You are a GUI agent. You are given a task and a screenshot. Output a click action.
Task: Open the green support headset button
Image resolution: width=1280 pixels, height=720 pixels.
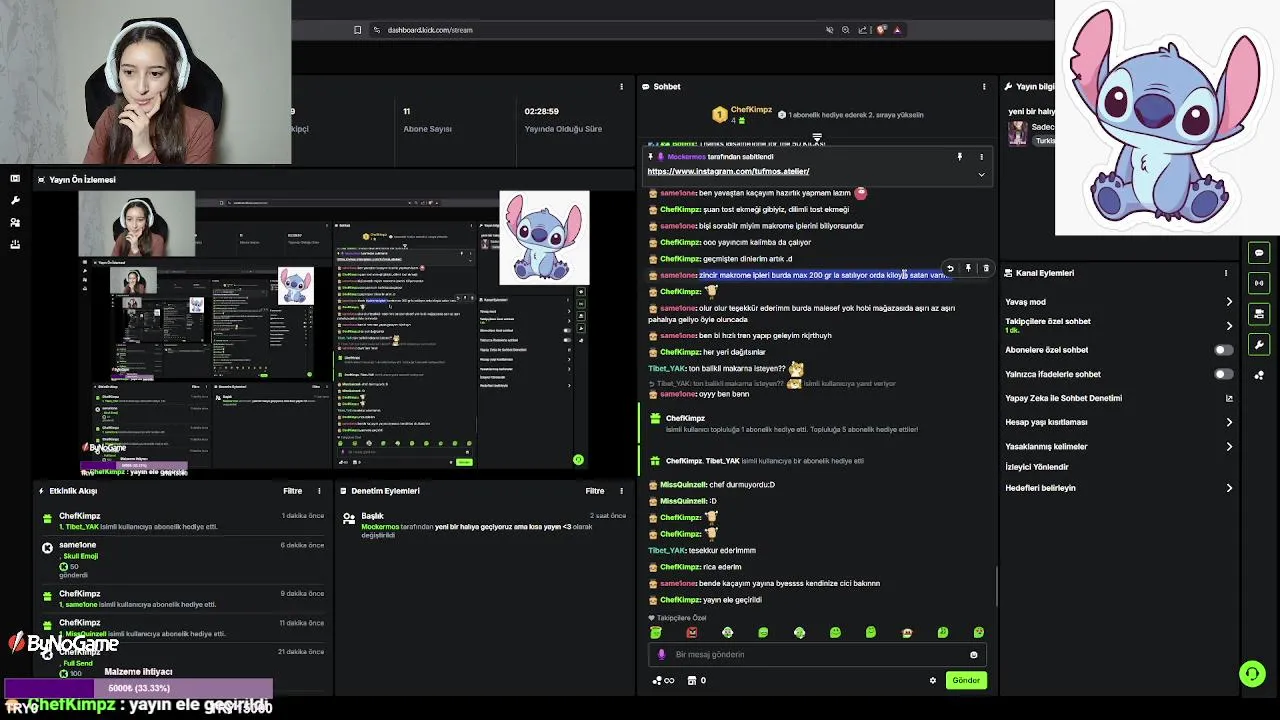click(x=1252, y=674)
